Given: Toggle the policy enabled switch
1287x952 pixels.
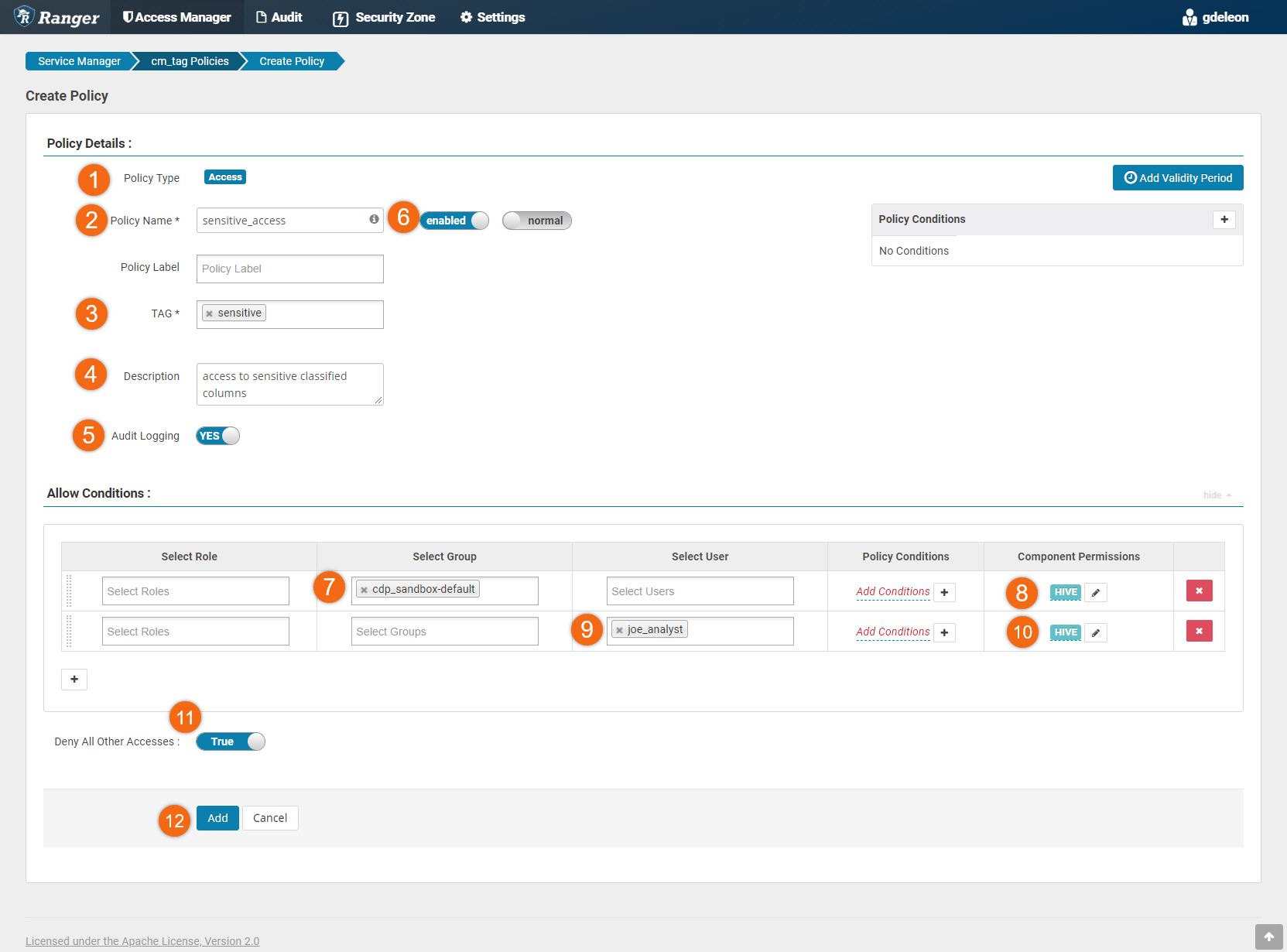Looking at the screenshot, I should [454, 221].
